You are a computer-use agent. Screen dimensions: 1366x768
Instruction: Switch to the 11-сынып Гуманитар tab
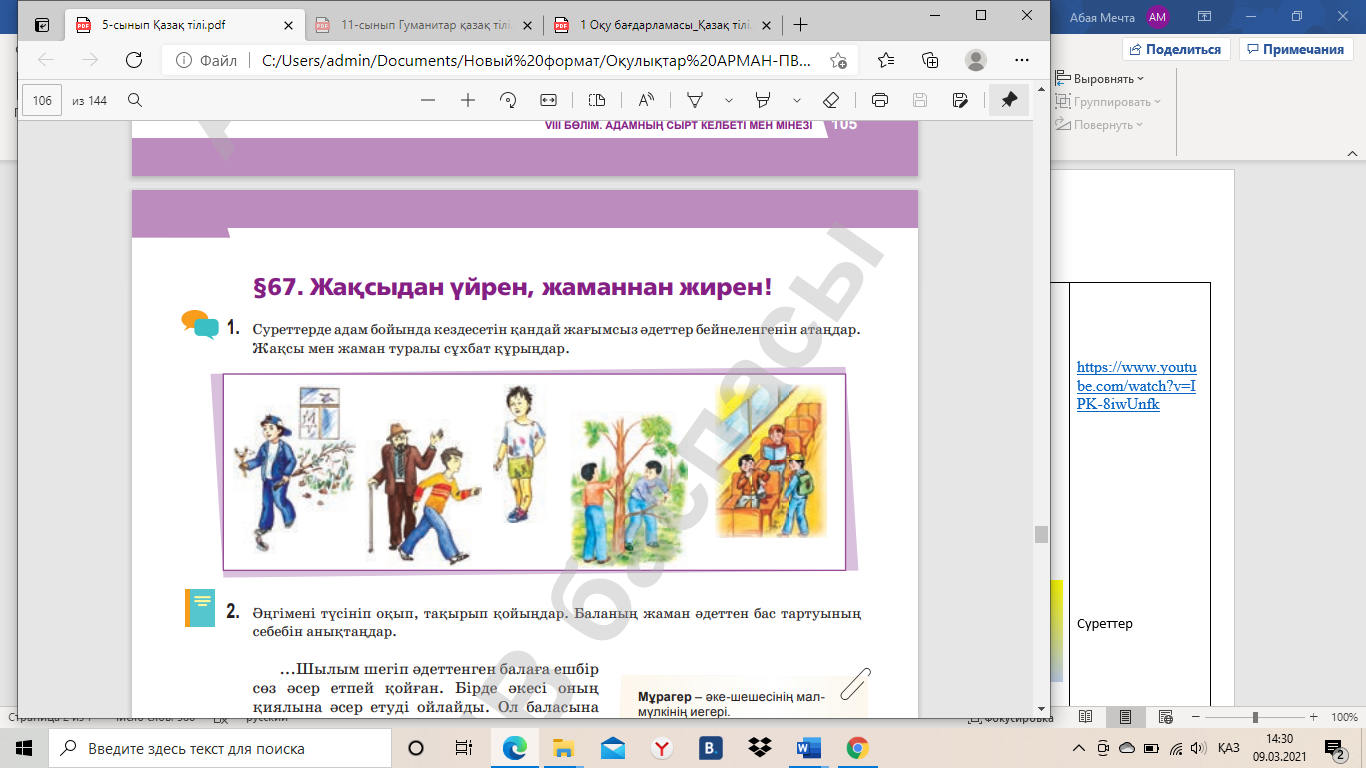tap(420, 25)
